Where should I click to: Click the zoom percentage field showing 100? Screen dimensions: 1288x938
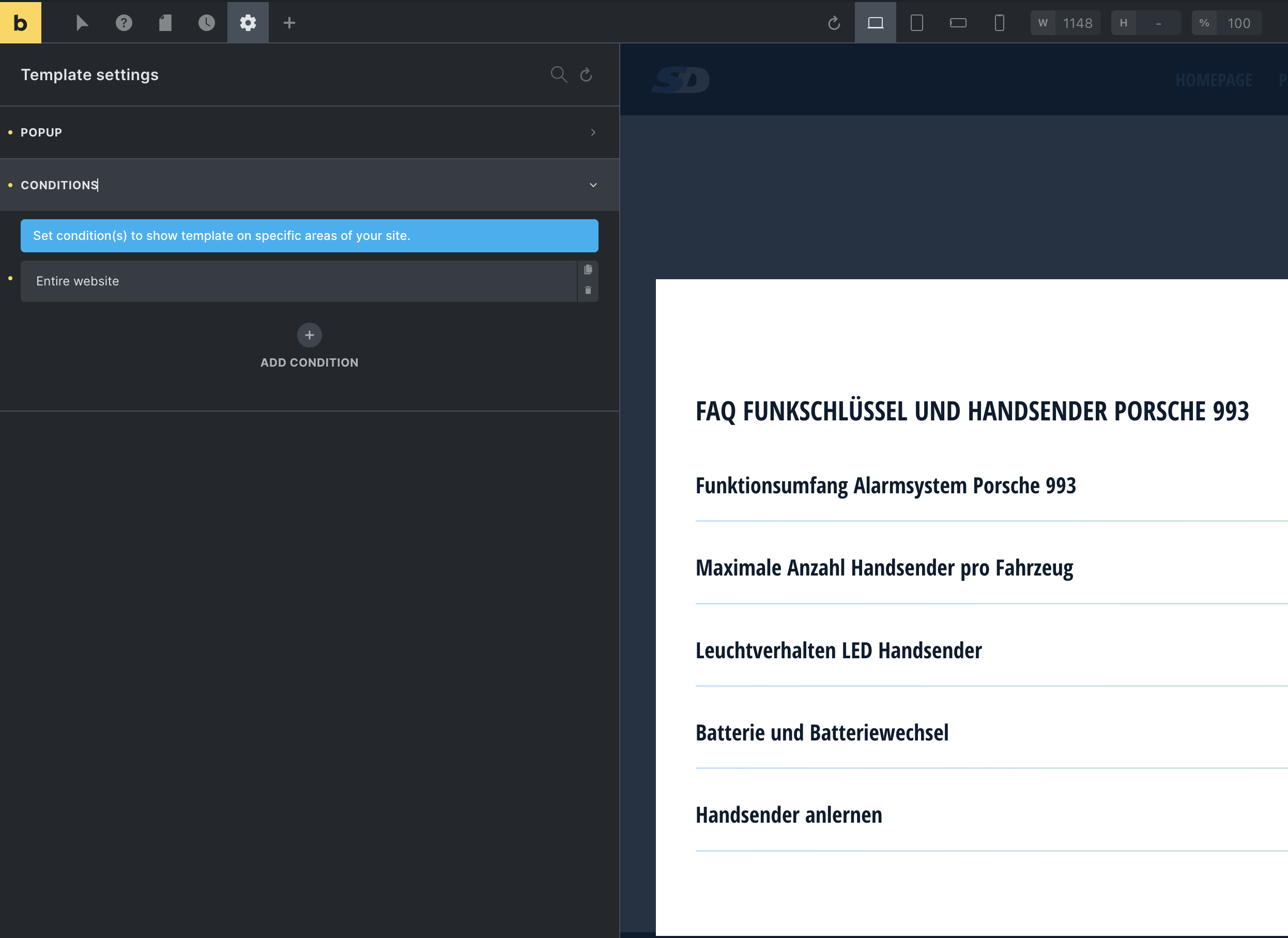click(x=1238, y=23)
